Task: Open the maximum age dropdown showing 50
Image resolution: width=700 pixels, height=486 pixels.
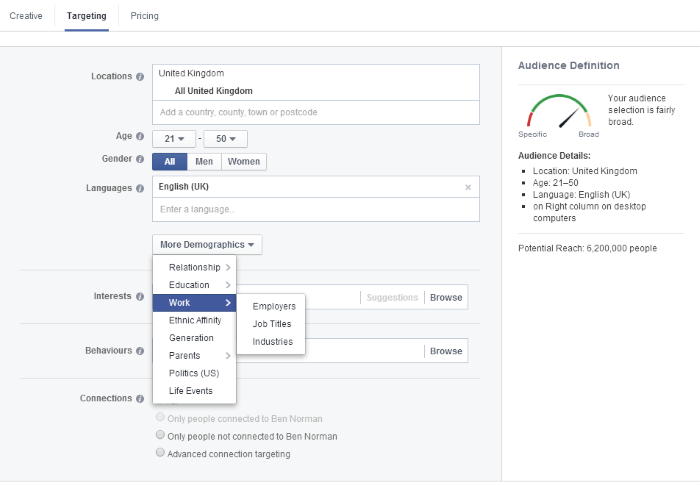Action: [225, 139]
